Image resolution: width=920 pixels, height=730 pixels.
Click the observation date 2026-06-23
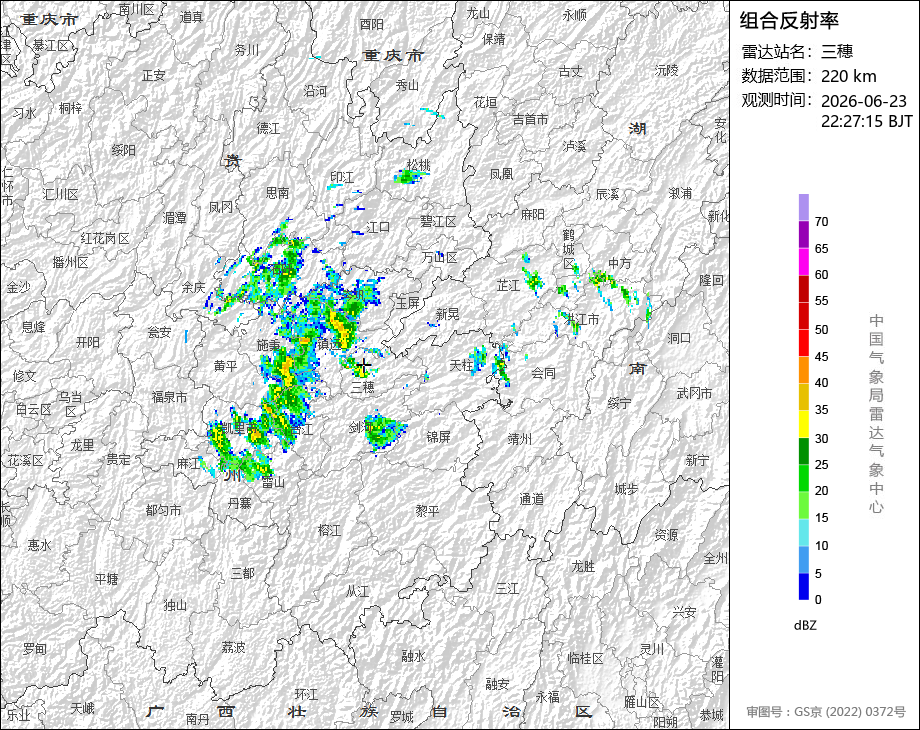(x=864, y=101)
